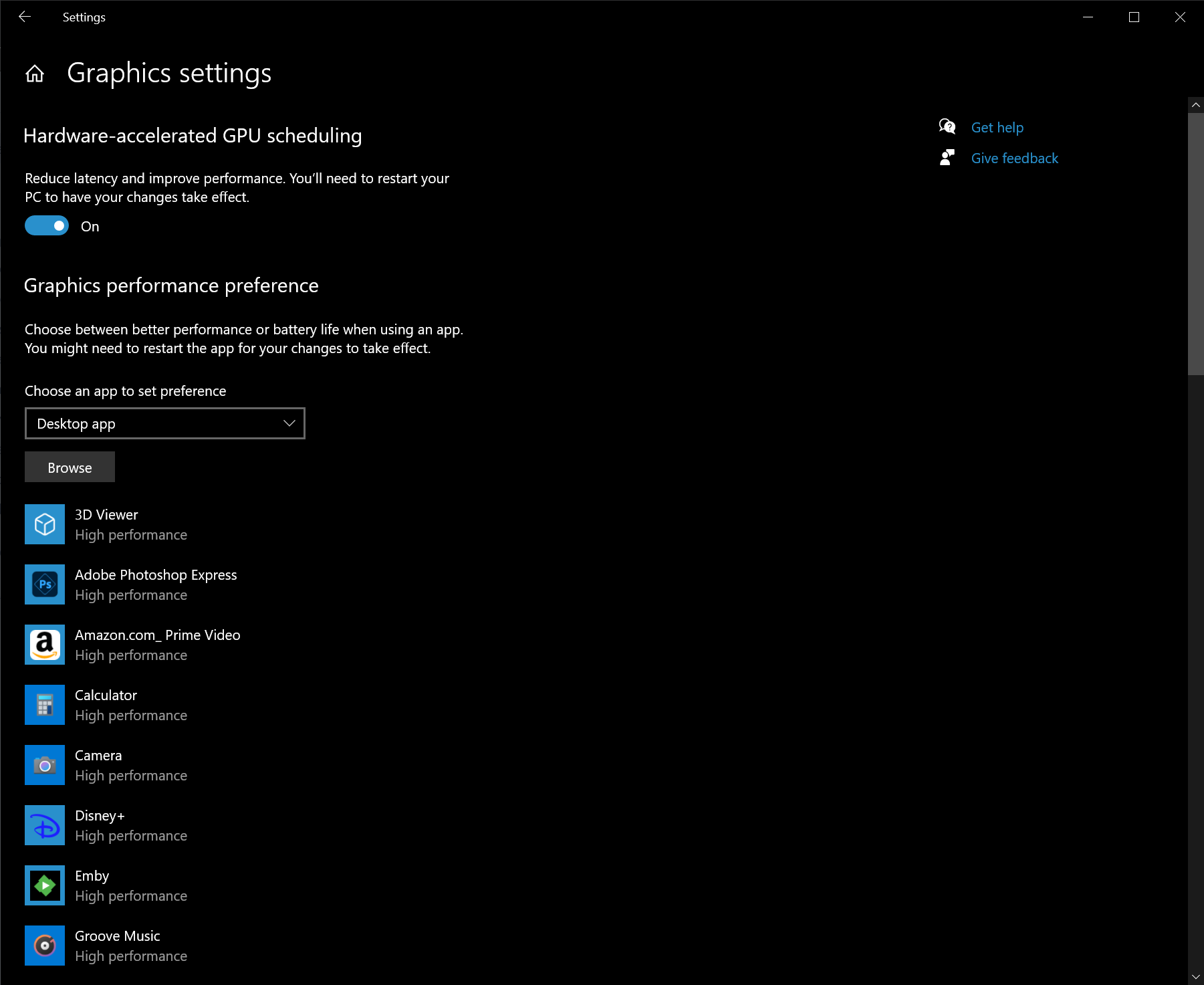The width and height of the screenshot is (1204, 985).
Task: Select the Adobe Photoshop Express icon
Action: pyautogui.click(x=45, y=584)
